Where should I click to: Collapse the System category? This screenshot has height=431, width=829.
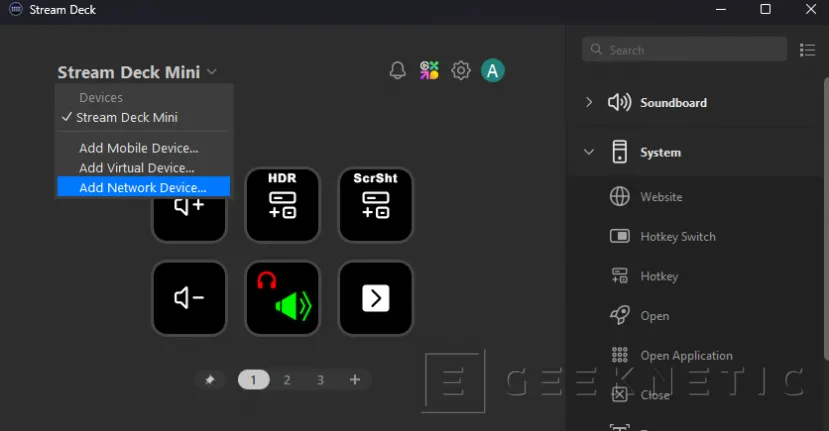(589, 152)
